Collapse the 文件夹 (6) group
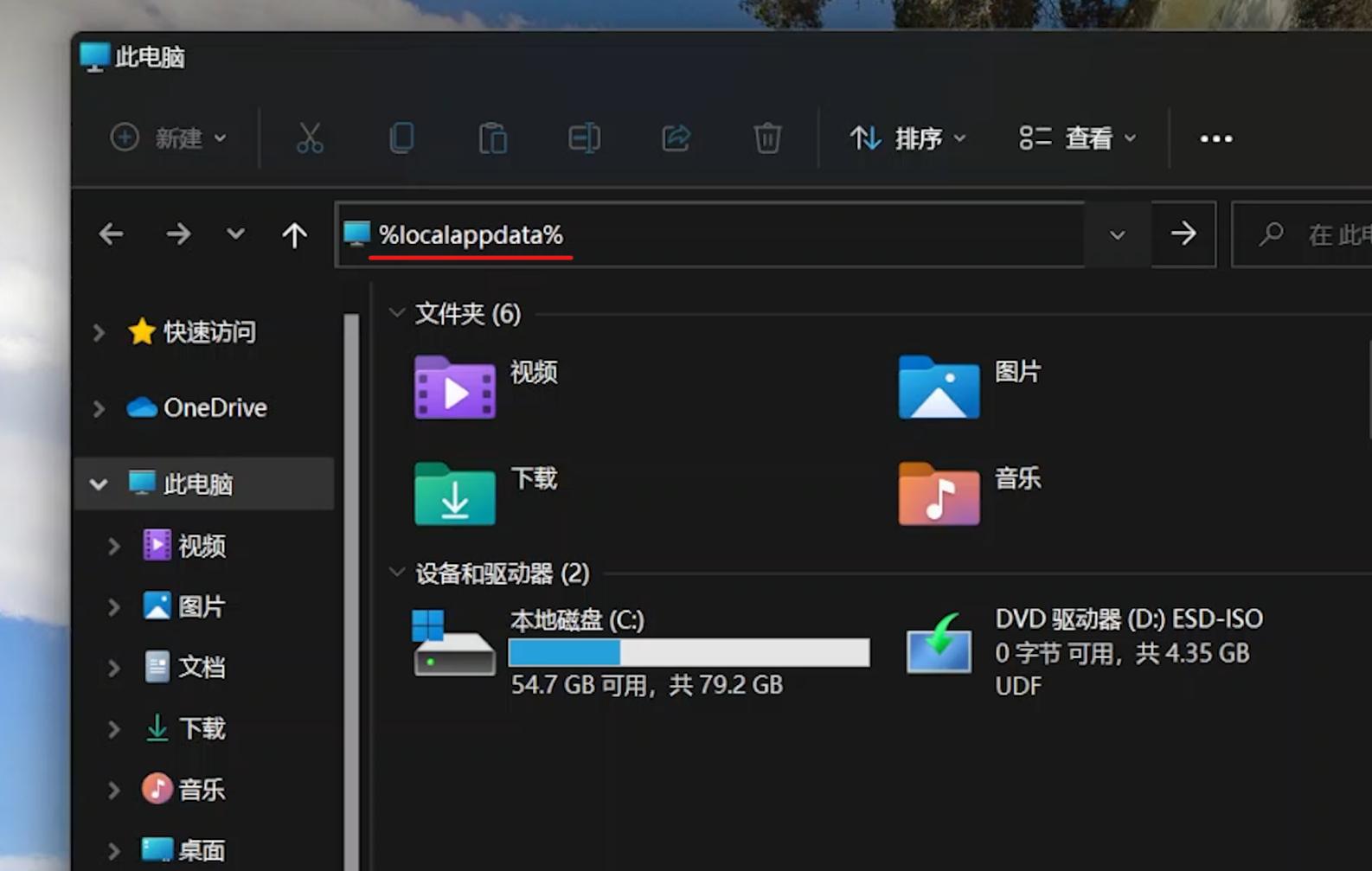The image size is (1372, 871). [397, 312]
